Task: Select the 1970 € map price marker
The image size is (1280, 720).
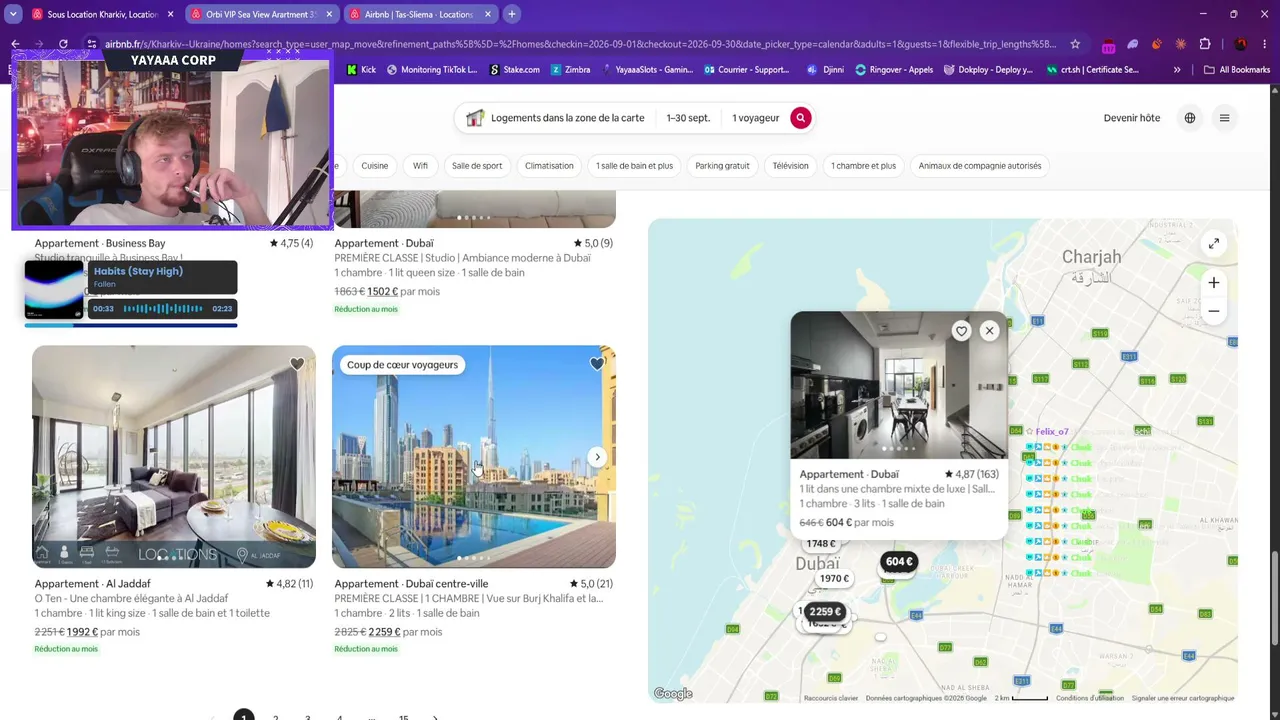Action: 834,579
